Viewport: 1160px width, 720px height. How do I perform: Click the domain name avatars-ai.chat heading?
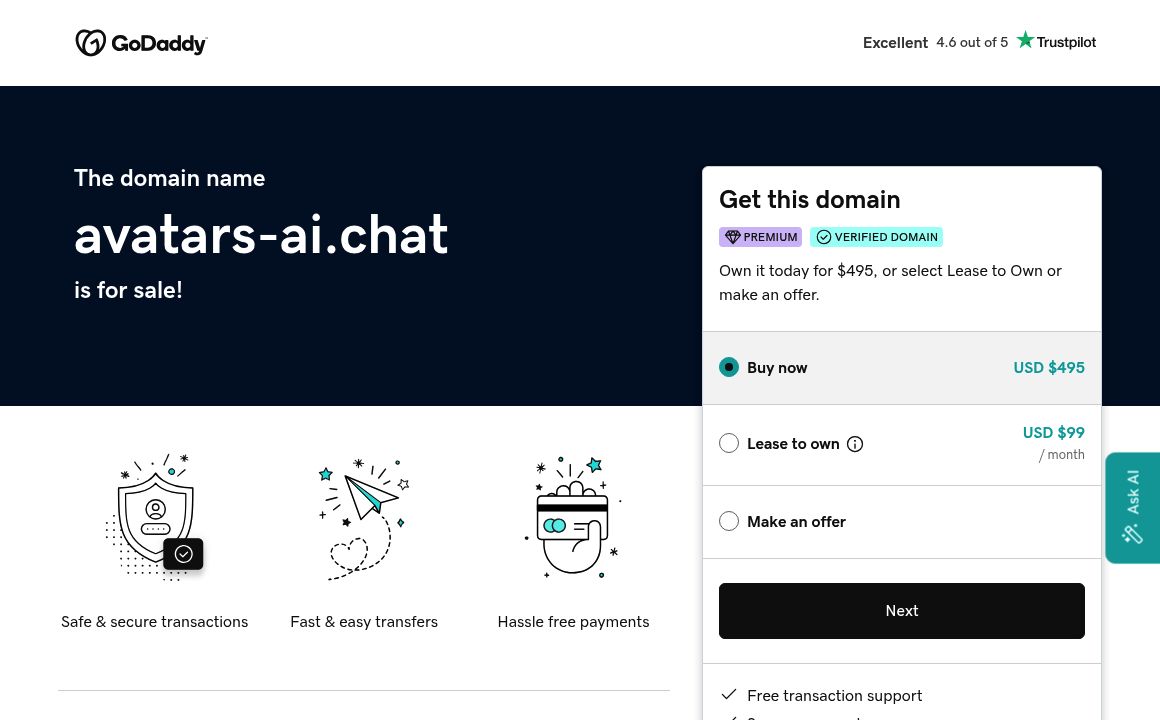261,234
